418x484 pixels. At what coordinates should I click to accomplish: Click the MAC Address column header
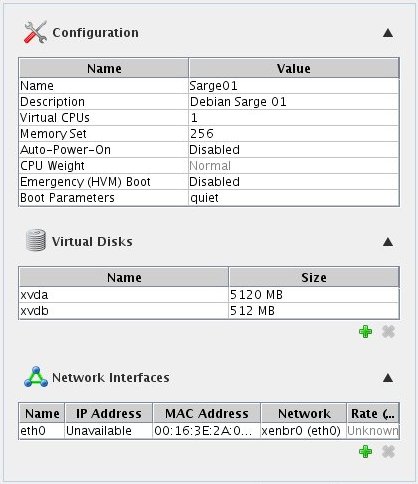[x=207, y=413]
